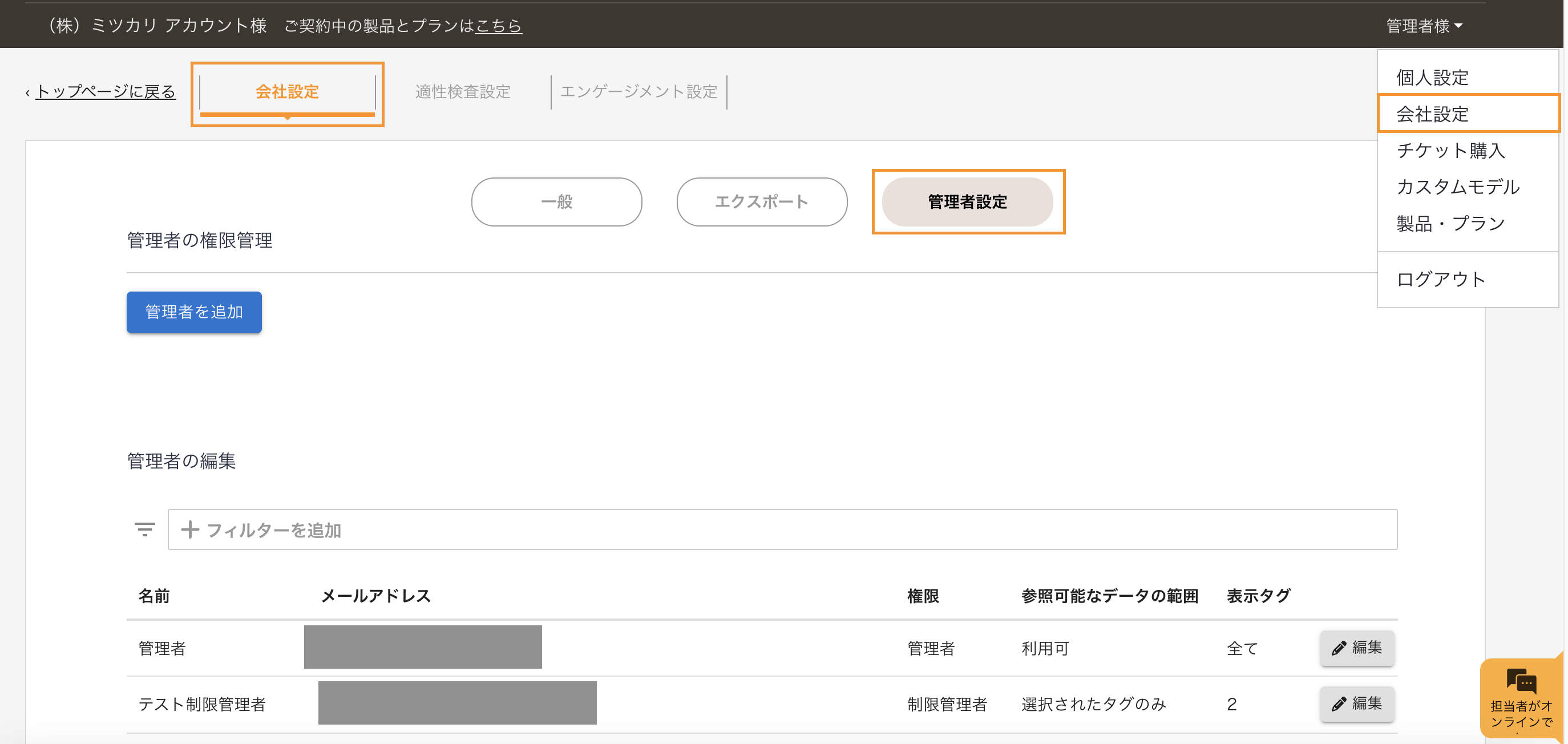Image resolution: width=1568 pixels, height=744 pixels.
Task: Click 管理者を追加 button
Action: [193, 312]
